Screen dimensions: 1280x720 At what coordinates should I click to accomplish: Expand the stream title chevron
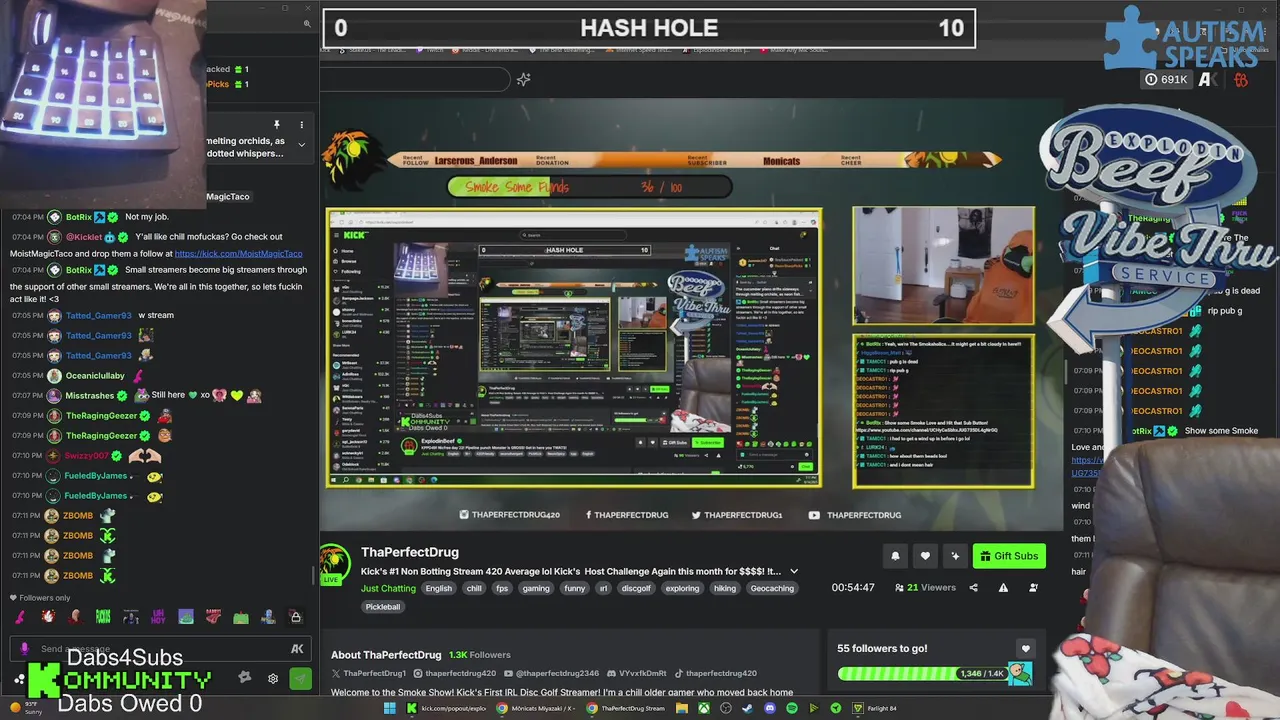(794, 571)
